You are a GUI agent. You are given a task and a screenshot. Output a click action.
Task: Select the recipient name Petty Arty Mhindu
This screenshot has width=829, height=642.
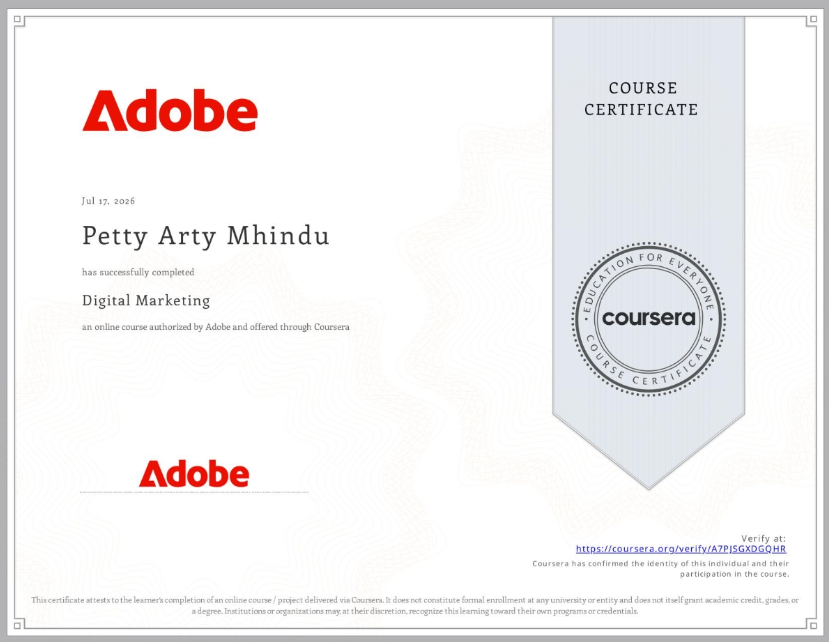(x=206, y=236)
